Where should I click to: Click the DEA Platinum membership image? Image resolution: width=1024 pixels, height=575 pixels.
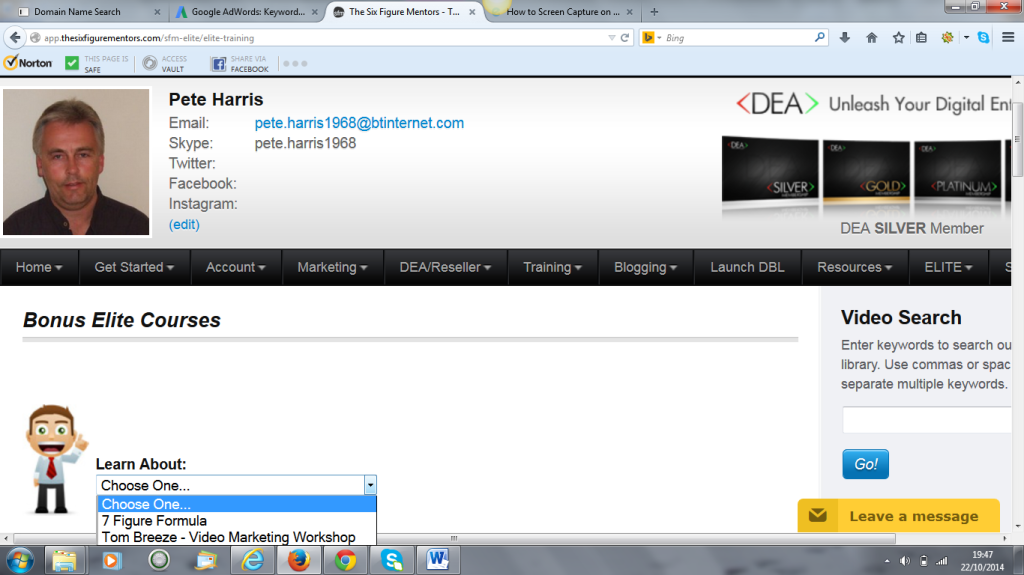click(957, 170)
